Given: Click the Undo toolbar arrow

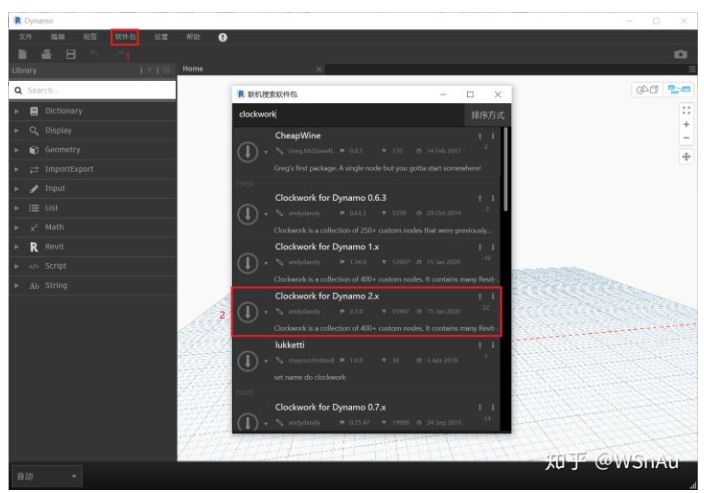Looking at the screenshot, I should 95,54.
